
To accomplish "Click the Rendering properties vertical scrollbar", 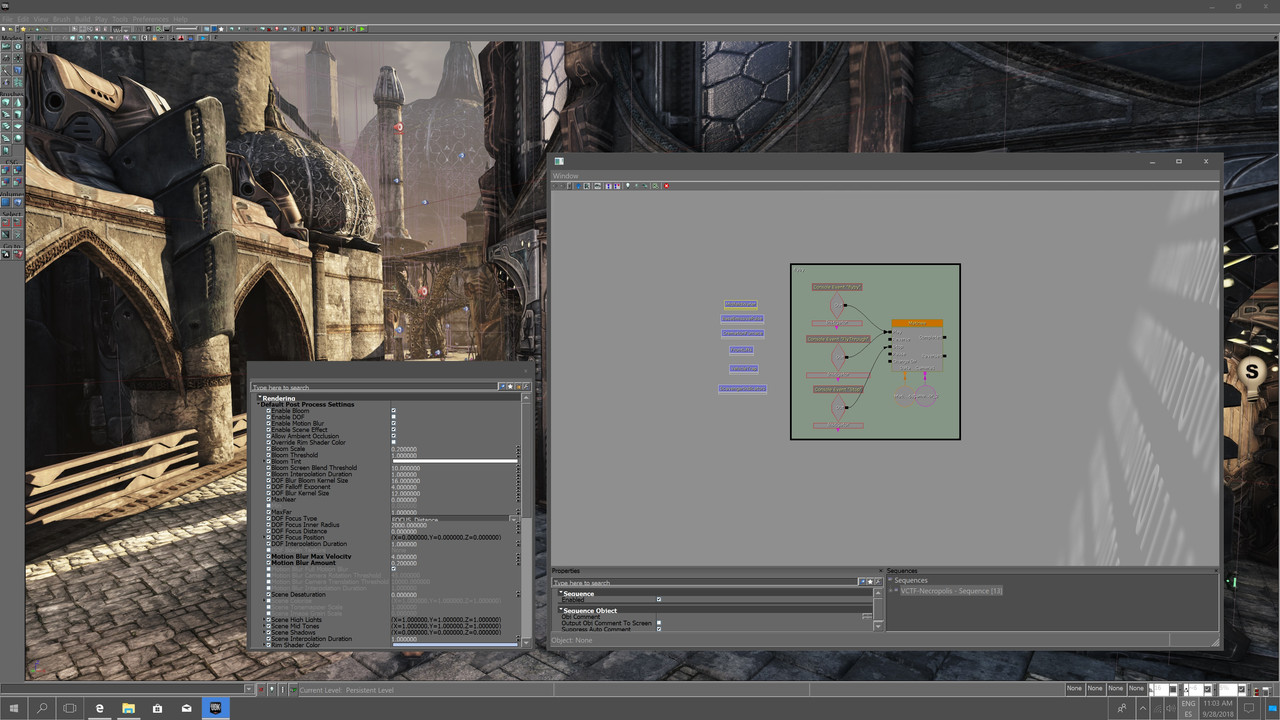I will 526,520.
